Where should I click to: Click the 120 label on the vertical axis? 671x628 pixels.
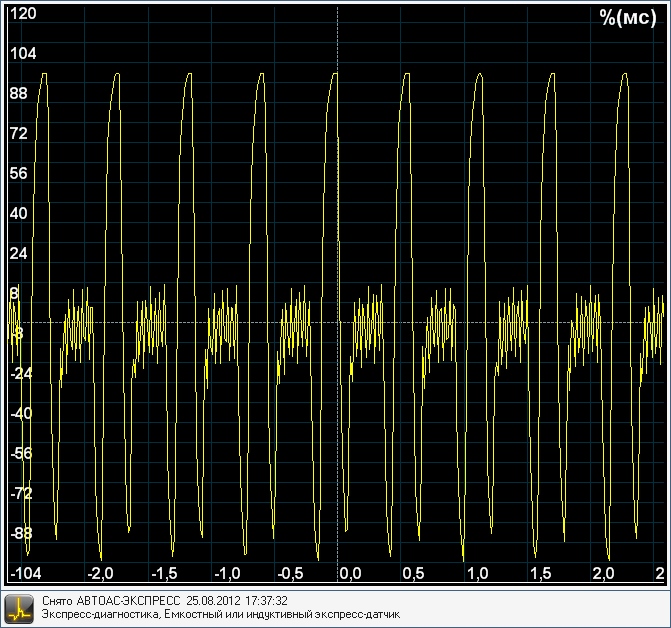pyautogui.click(x=23, y=14)
